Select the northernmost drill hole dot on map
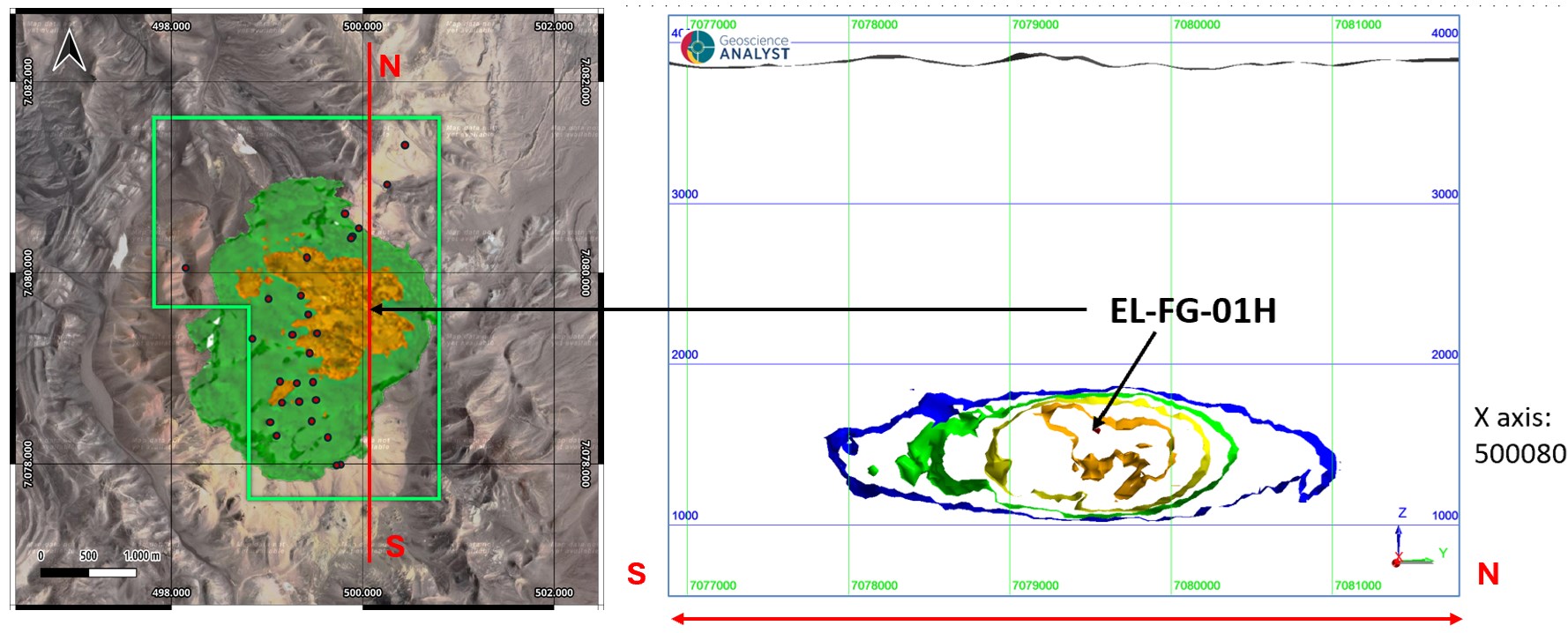This screenshot has width=1568, height=633. pyautogui.click(x=405, y=145)
